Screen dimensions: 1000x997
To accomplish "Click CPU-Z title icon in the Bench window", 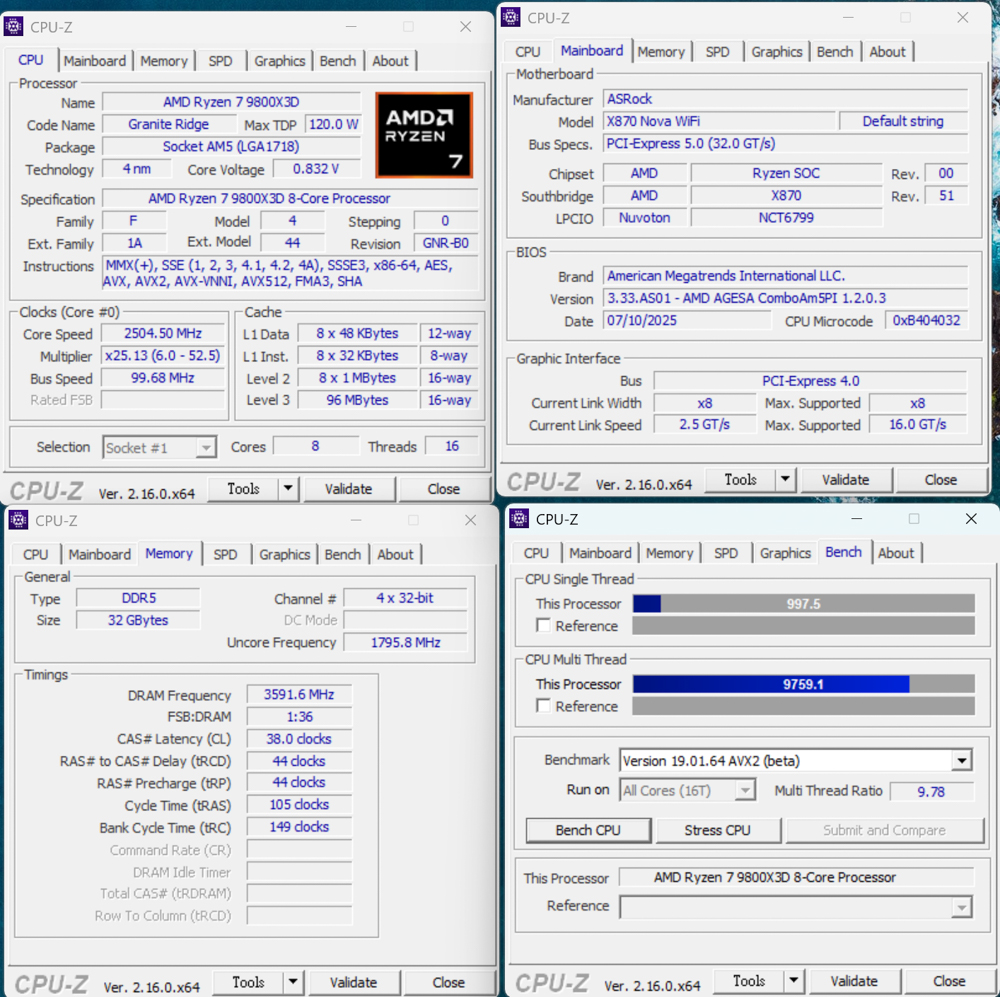I will (x=519, y=519).
